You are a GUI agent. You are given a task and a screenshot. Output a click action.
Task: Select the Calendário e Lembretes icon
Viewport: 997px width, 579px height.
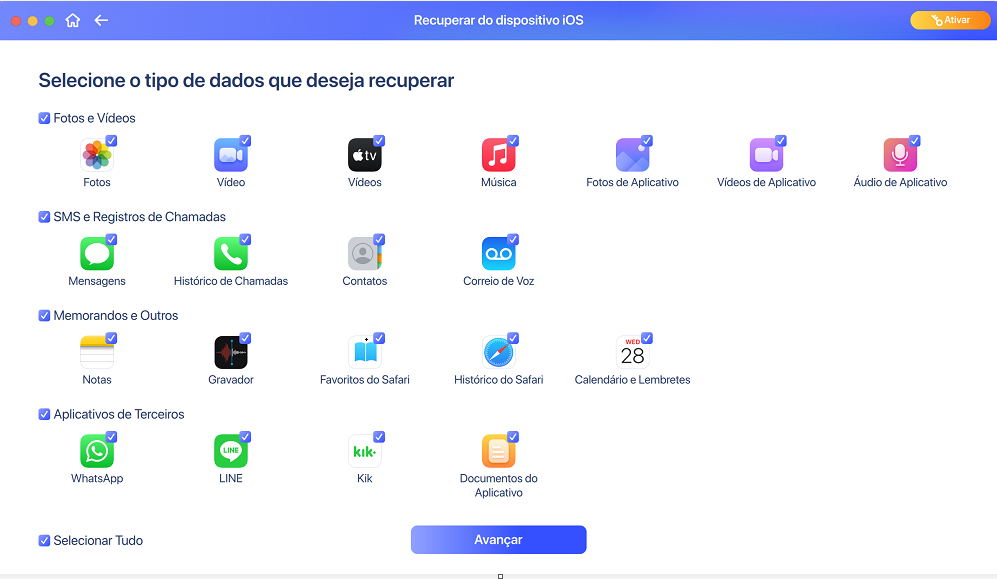coord(632,353)
